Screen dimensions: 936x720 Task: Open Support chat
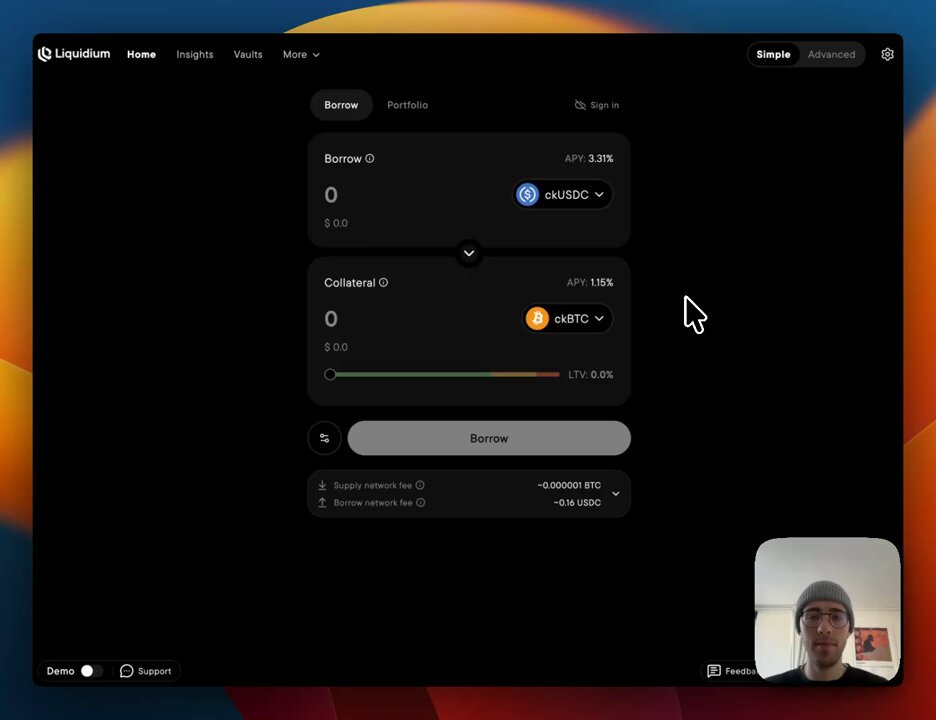coord(146,671)
